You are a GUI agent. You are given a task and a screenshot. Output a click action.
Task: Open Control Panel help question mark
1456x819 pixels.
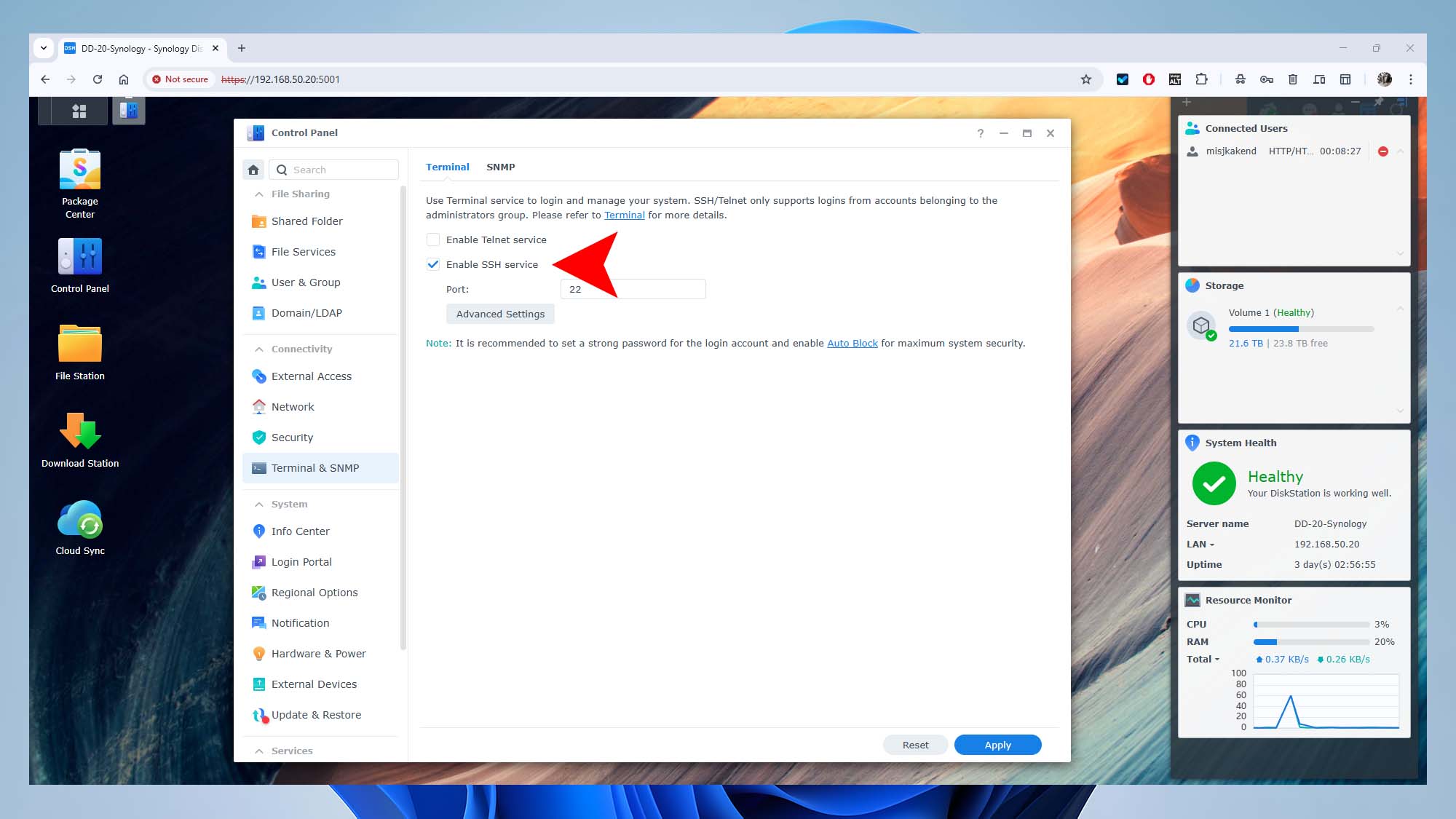coord(981,133)
